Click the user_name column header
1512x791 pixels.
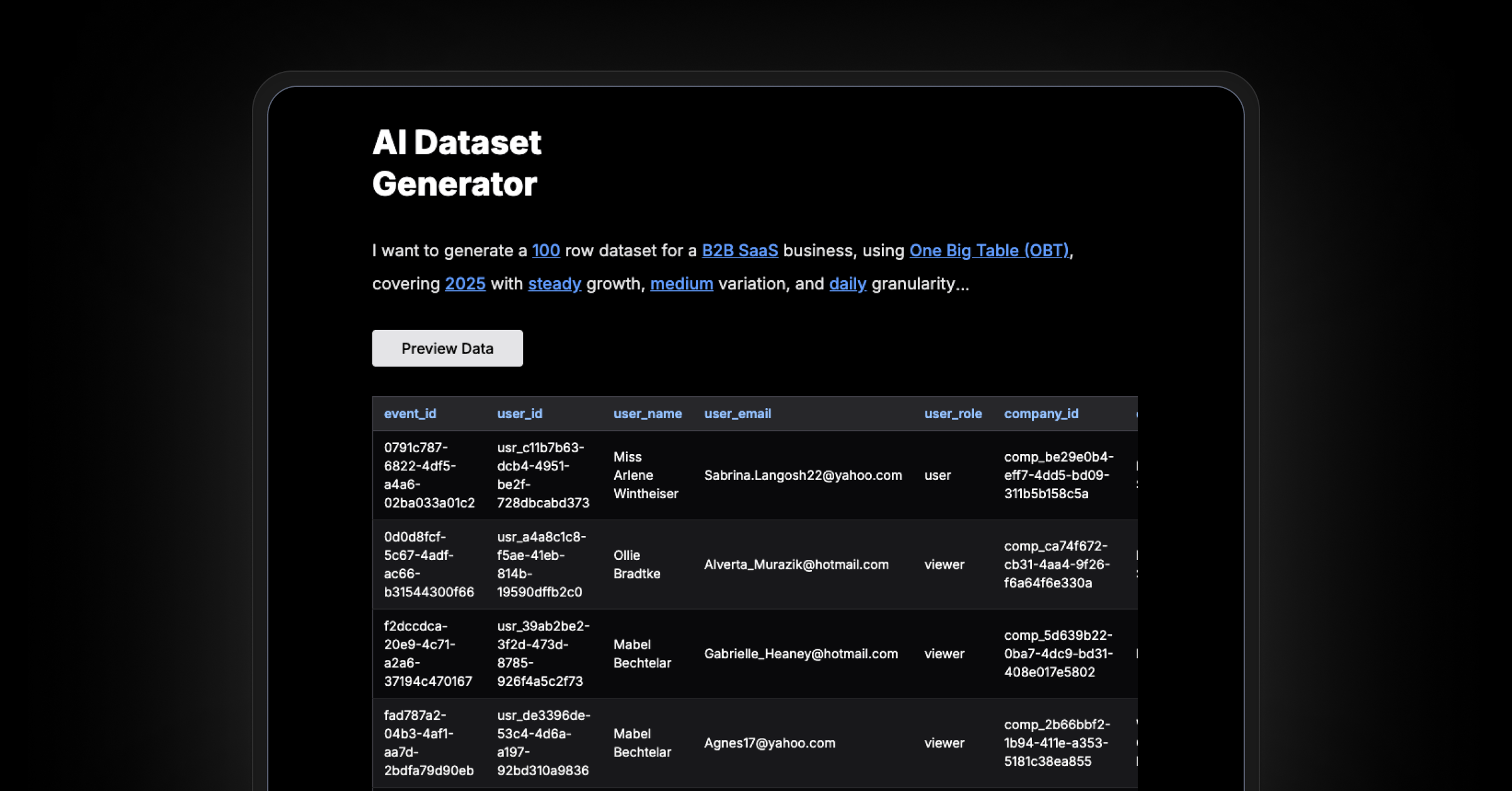click(x=648, y=414)
